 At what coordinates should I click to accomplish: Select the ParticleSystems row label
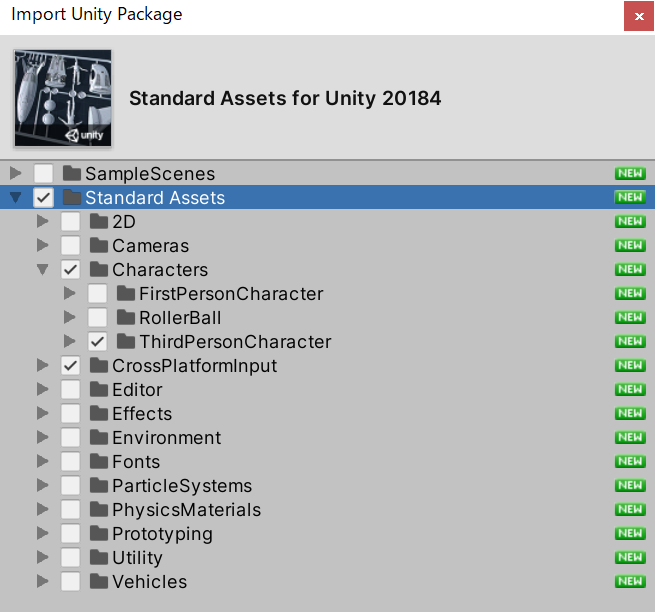tap(182, 486)
